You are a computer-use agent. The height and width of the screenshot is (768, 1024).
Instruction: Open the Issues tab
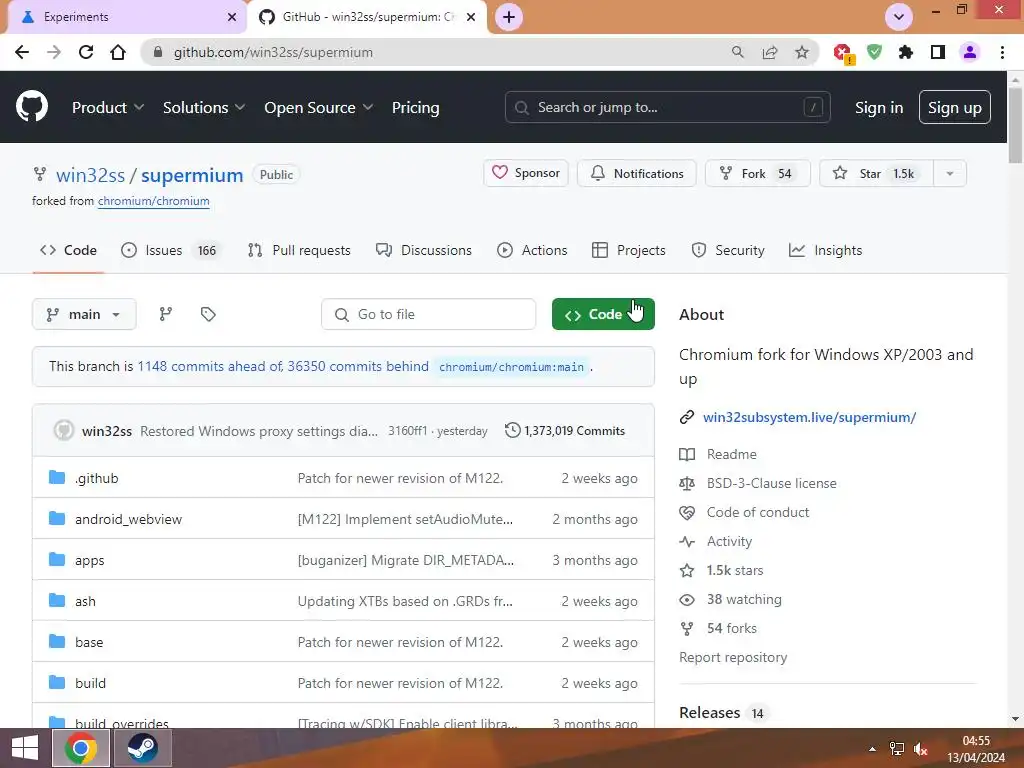(172, 250)
